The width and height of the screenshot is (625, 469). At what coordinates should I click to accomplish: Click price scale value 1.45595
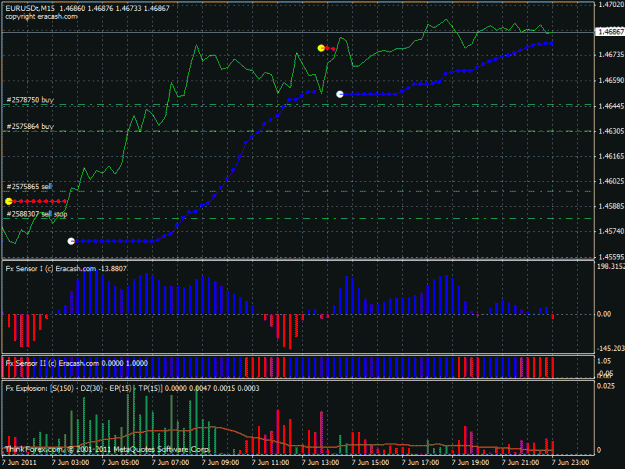610,257
